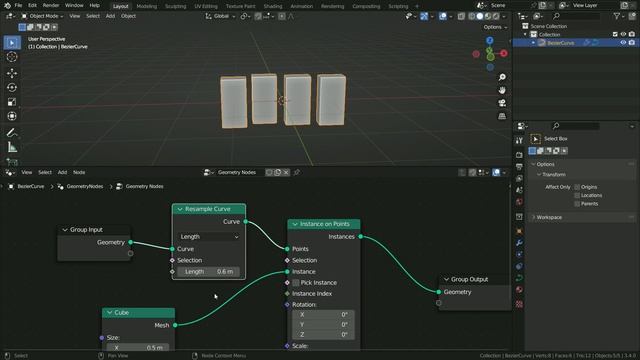Pin the Geometry Nodes node tree
Screen dimensions: 640x360
pos(297,172)
